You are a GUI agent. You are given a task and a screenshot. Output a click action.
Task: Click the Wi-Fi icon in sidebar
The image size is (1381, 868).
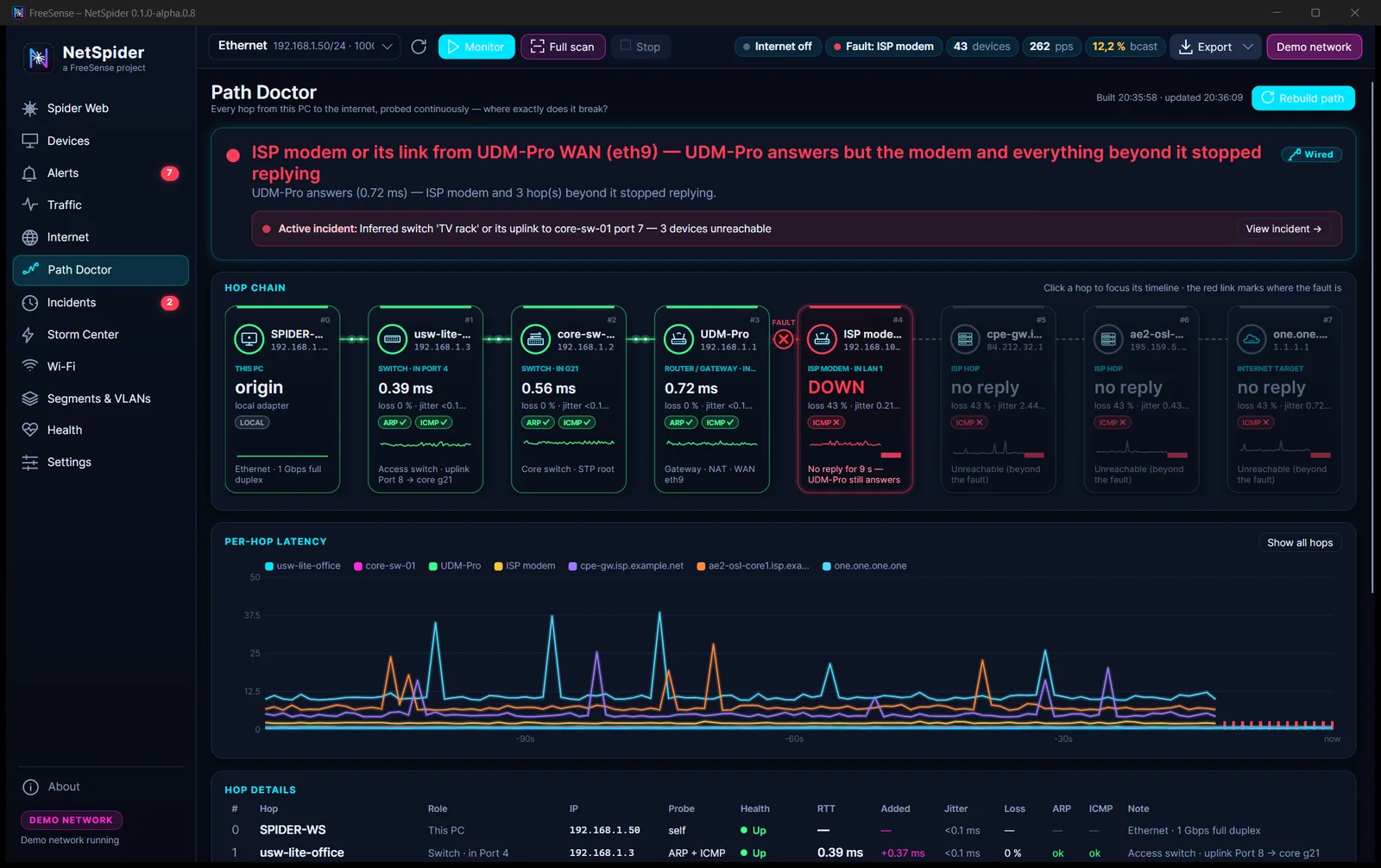(x=30, y=366)
